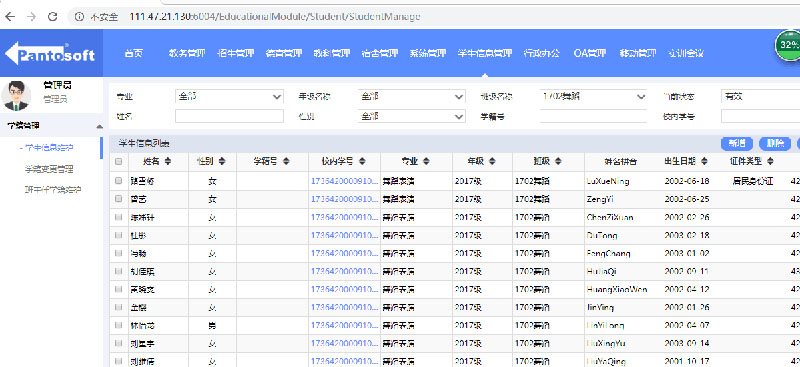The width and height of the screenshot is (800, 367).
Task: Open the 招生管理 top menu
Action: click(x=235, y=53)
